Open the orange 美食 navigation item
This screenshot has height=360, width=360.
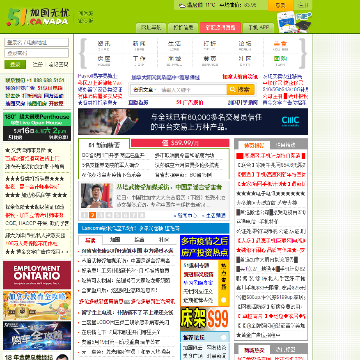(x=281, y=45)
